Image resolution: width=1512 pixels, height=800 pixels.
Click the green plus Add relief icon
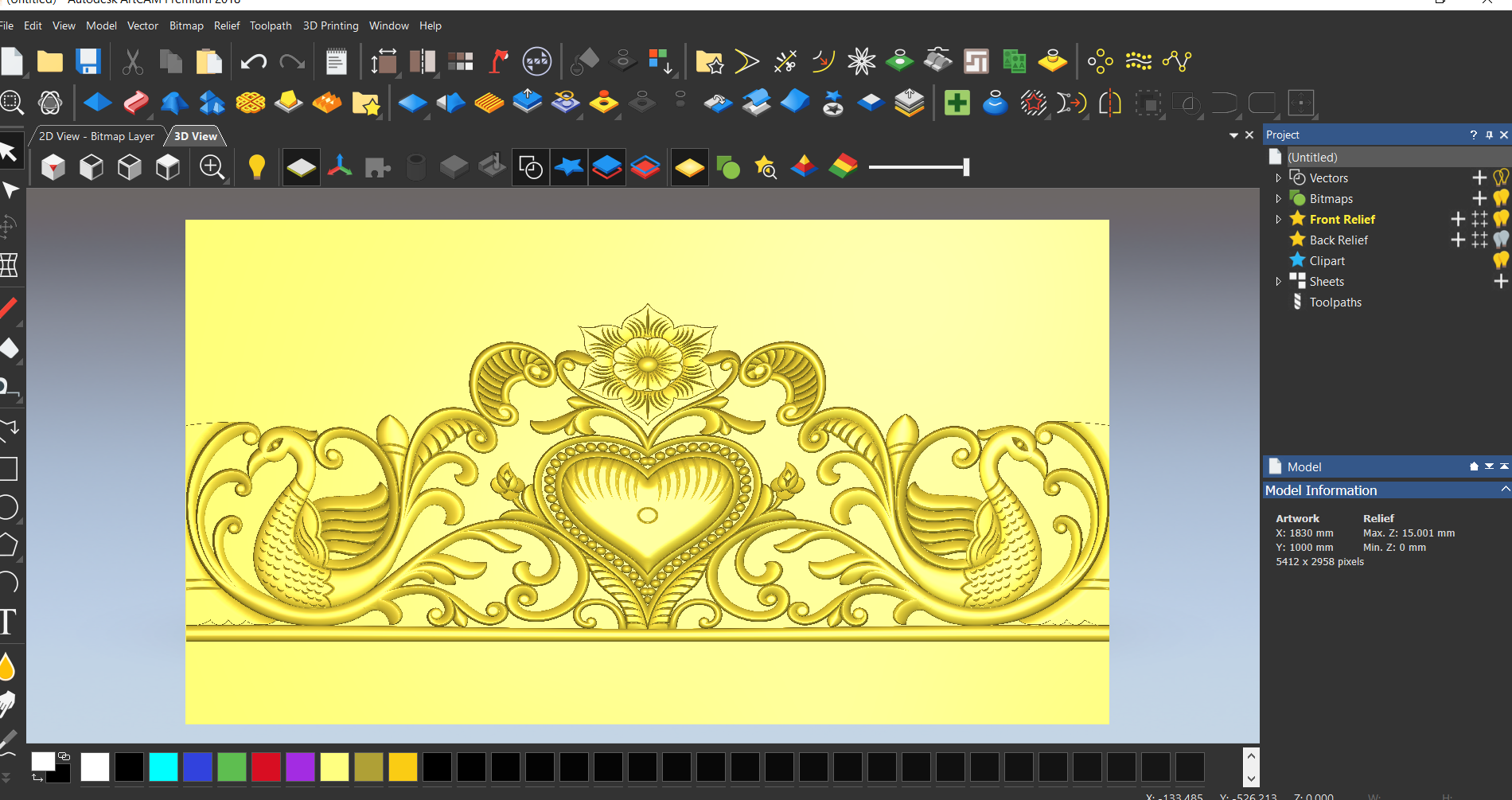pyautogui.click(x=957, y=103)
